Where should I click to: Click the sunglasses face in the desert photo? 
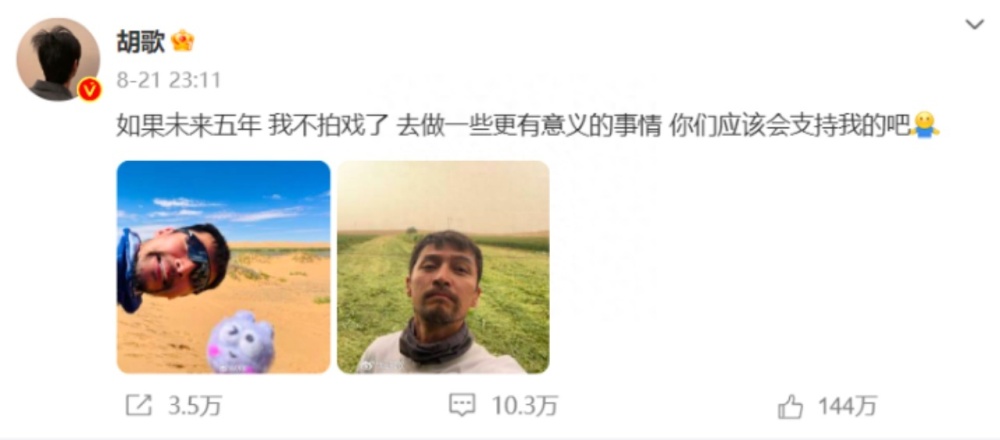[x=177, y=263]
